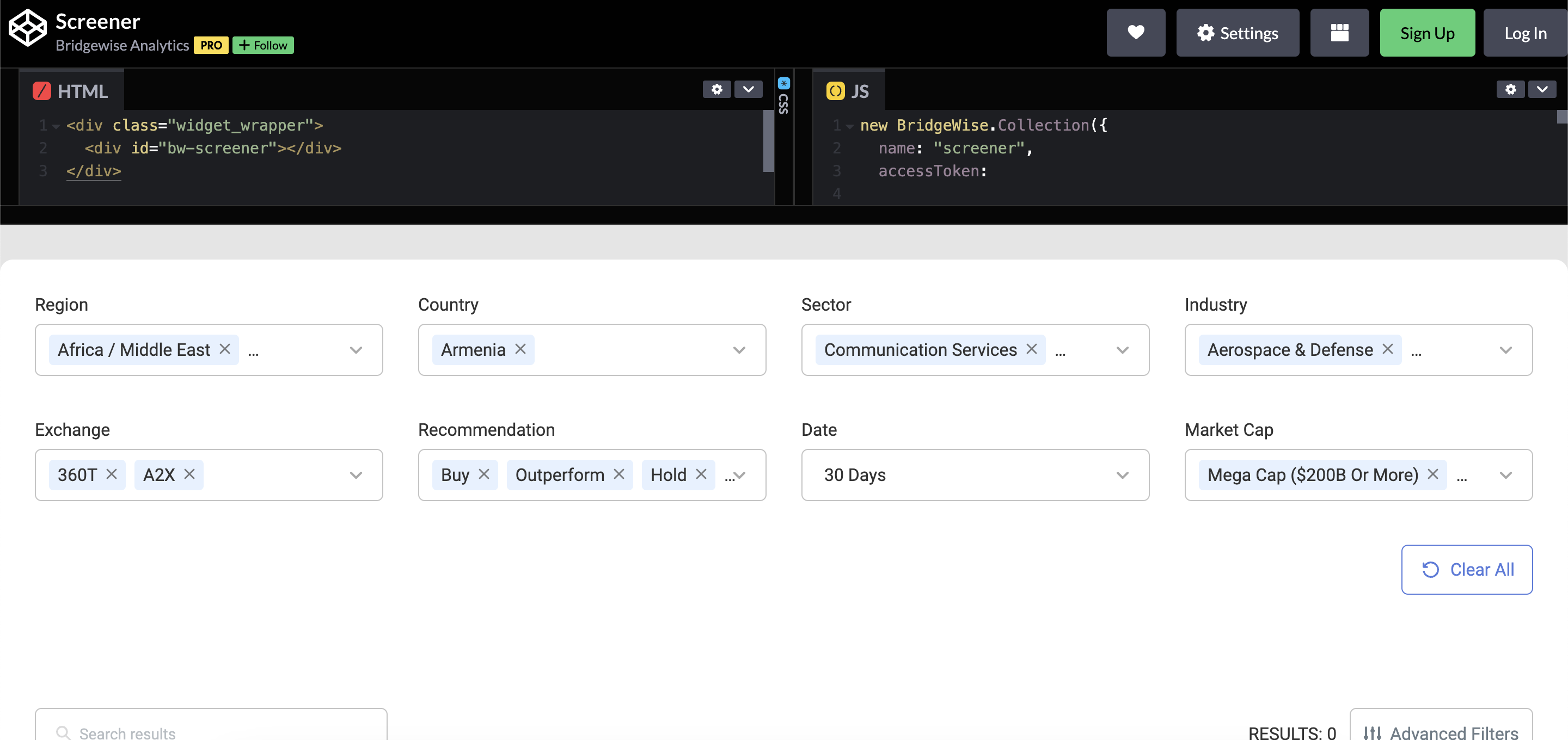
Task: Follow Bridgewise Analytics
Action: click(x=263, y=45)
